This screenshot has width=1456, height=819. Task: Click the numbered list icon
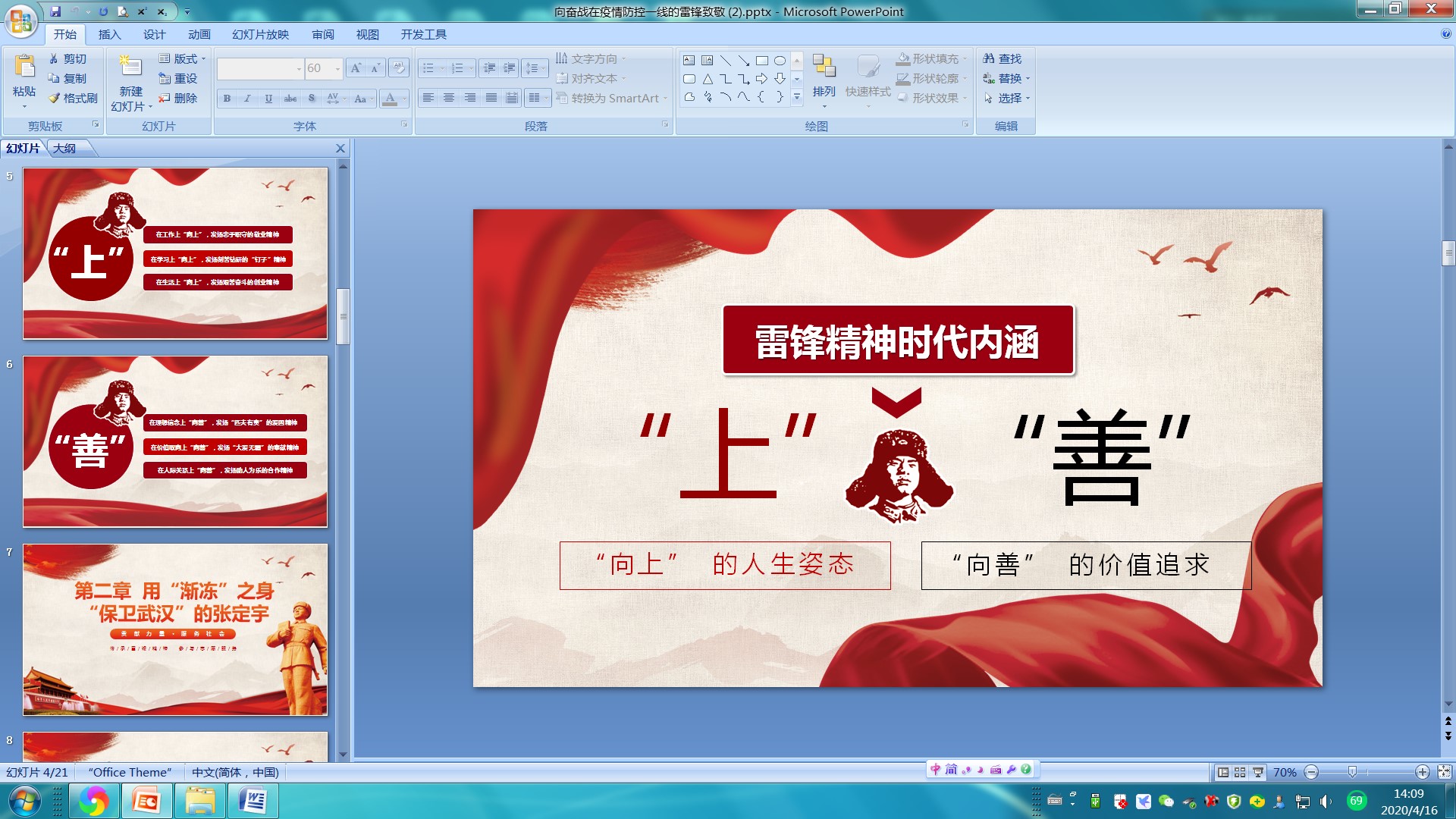click(x=457, y=68)
